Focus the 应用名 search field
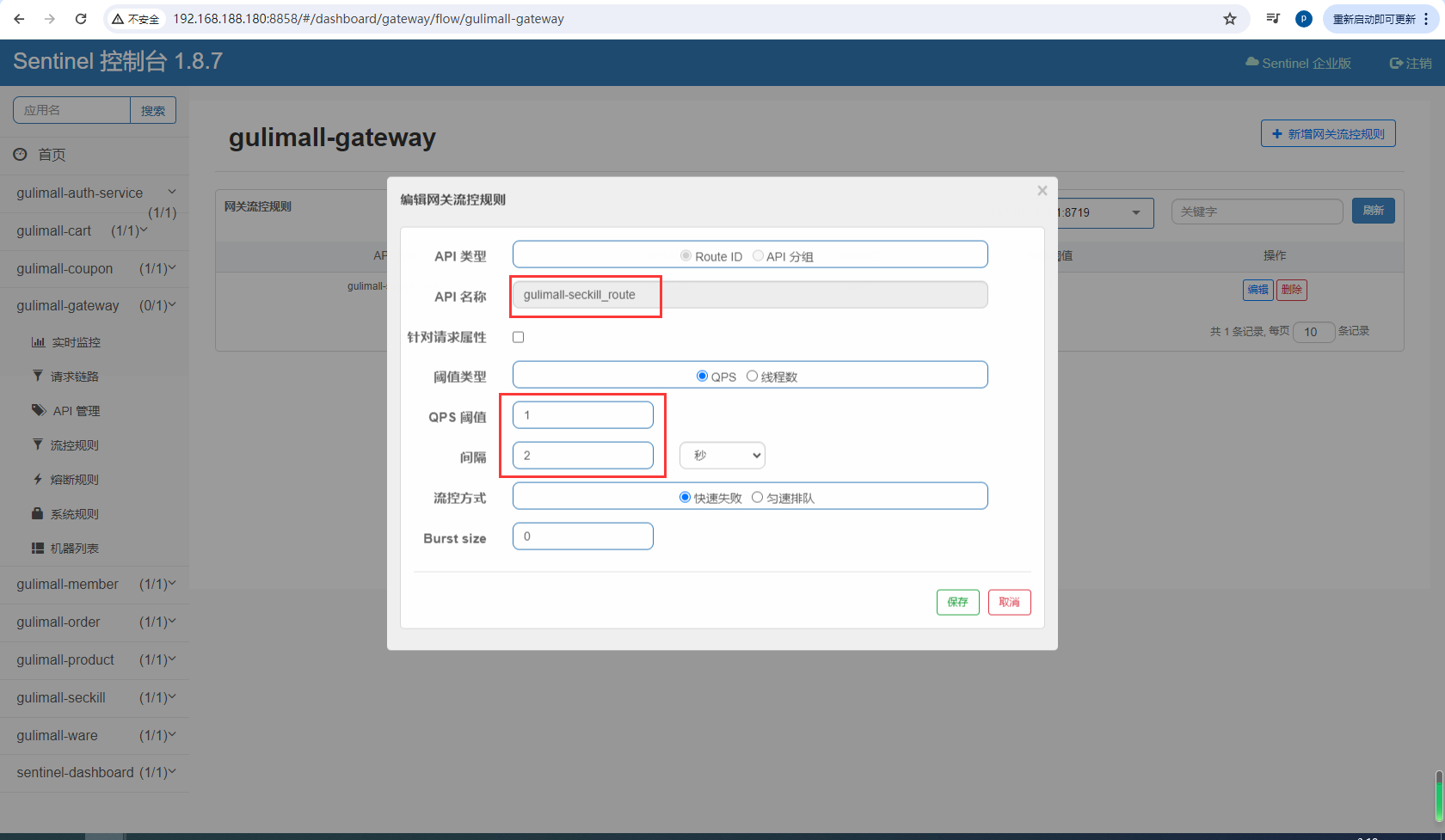 click(71, 110)
